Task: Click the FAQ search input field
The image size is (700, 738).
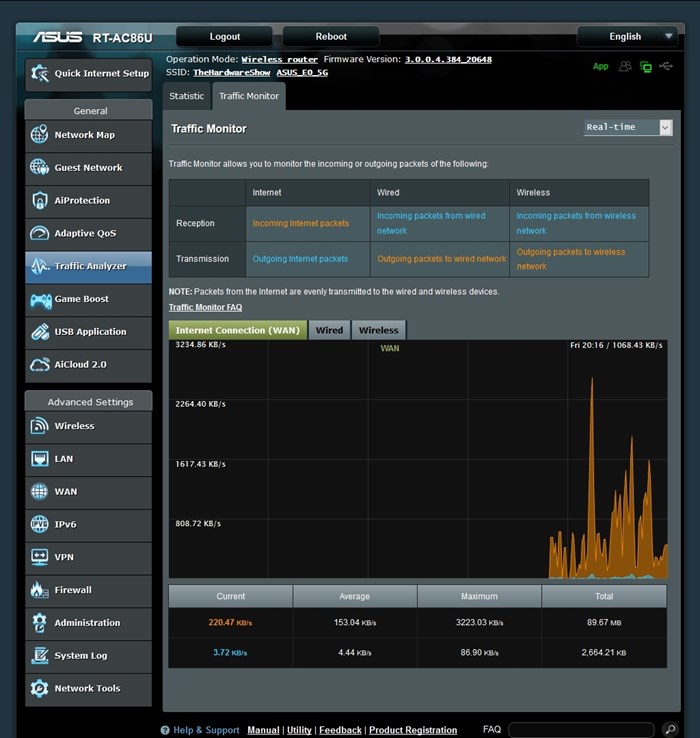Action: coord(582,730)
